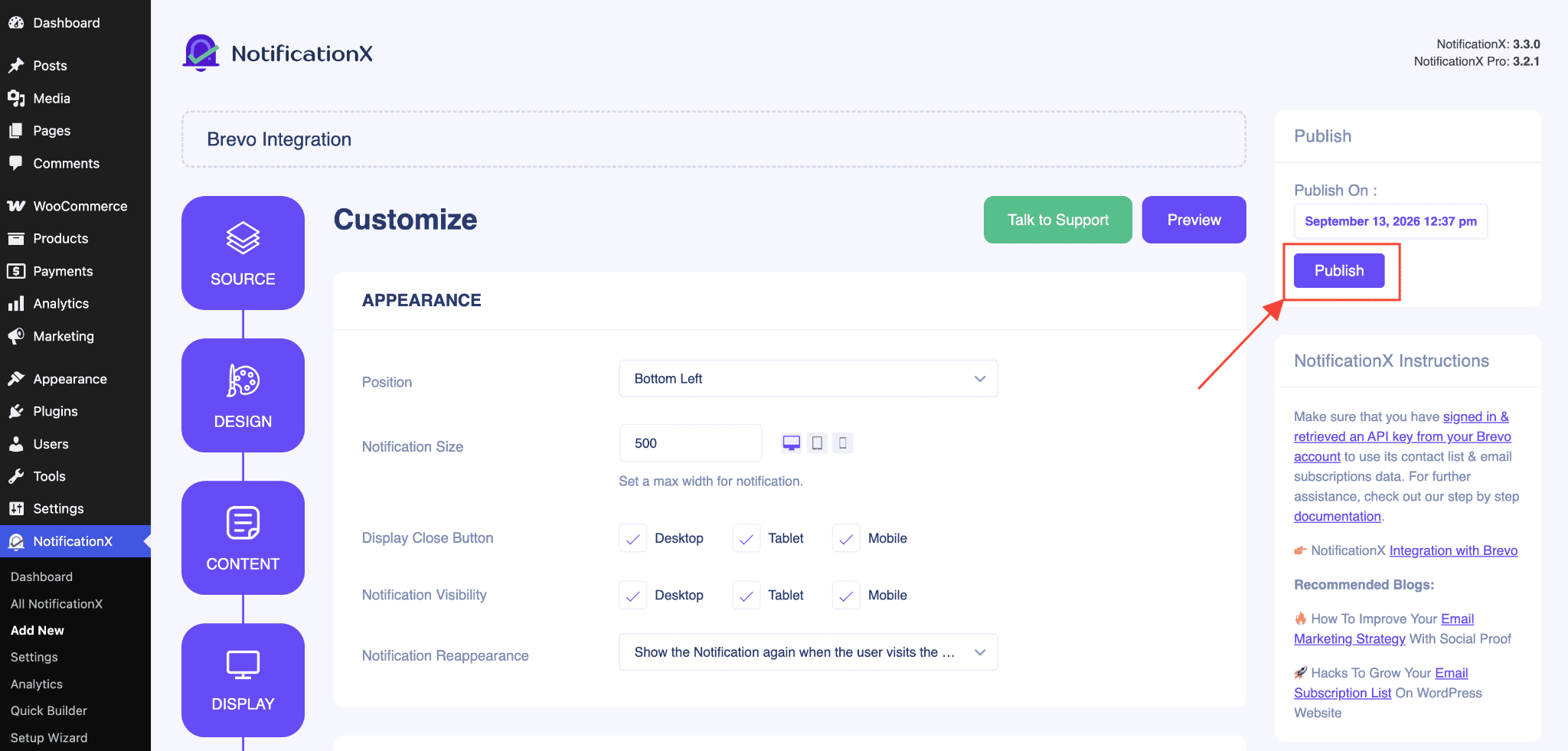Toggle Display Close Button Mobile checkbox

(x=846, y=538)
